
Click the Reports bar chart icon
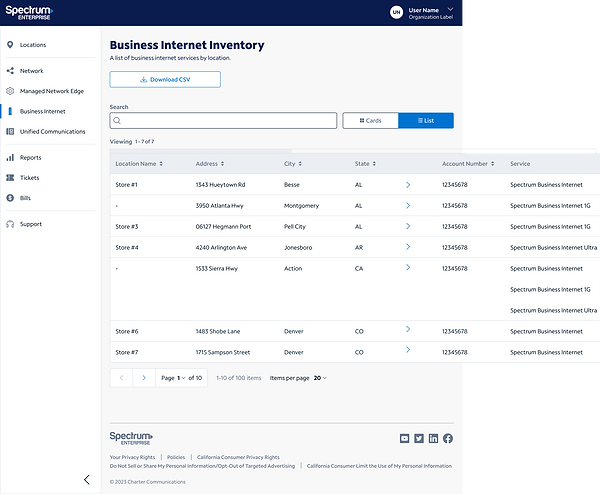click(x=10, y=158)
